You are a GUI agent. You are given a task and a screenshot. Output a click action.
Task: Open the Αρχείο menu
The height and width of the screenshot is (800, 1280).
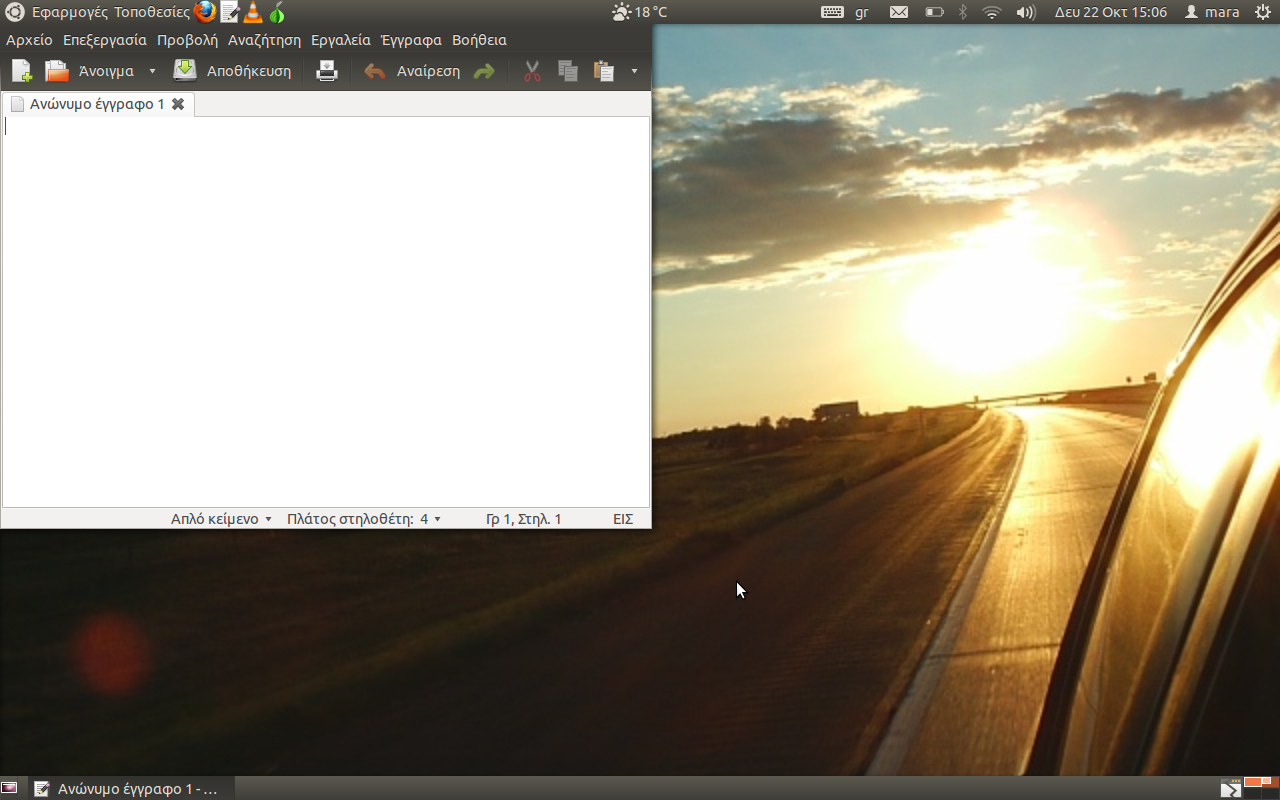[x=29, y=40]
